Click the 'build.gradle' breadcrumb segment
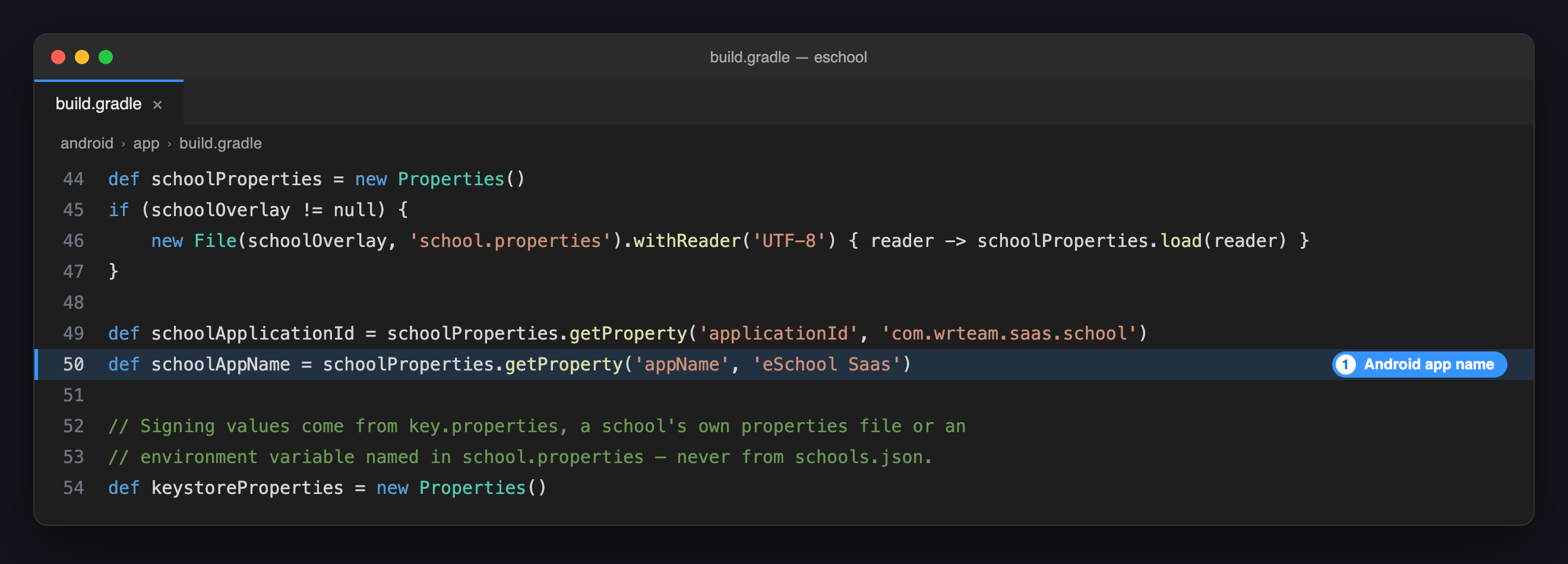Viewport: 1568px width, 564px height. tap(220, 144)
